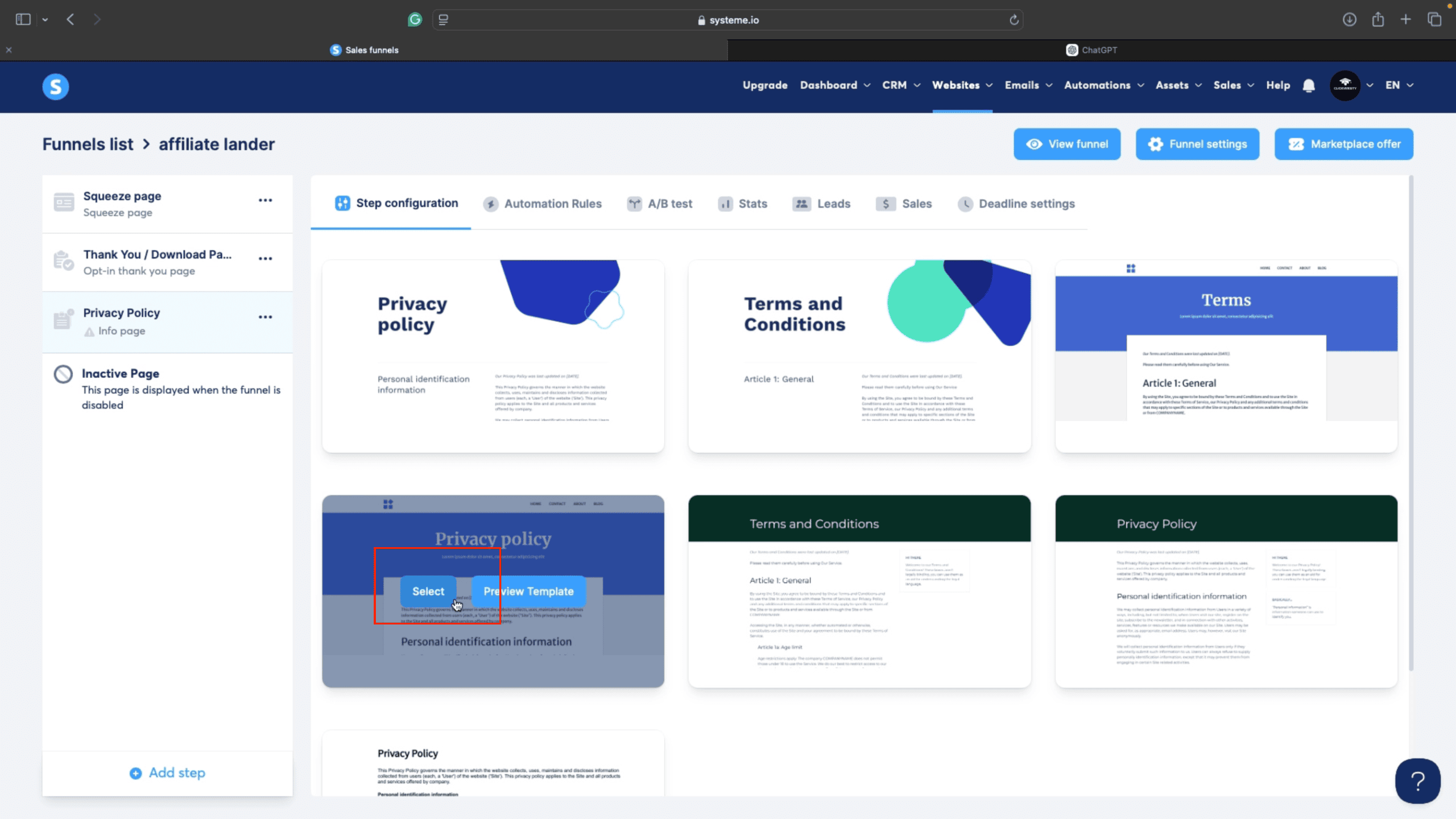The height and width of the screenshot is (819, 1456).
Task: Open Funnel settings
Action: [1197, 144]
